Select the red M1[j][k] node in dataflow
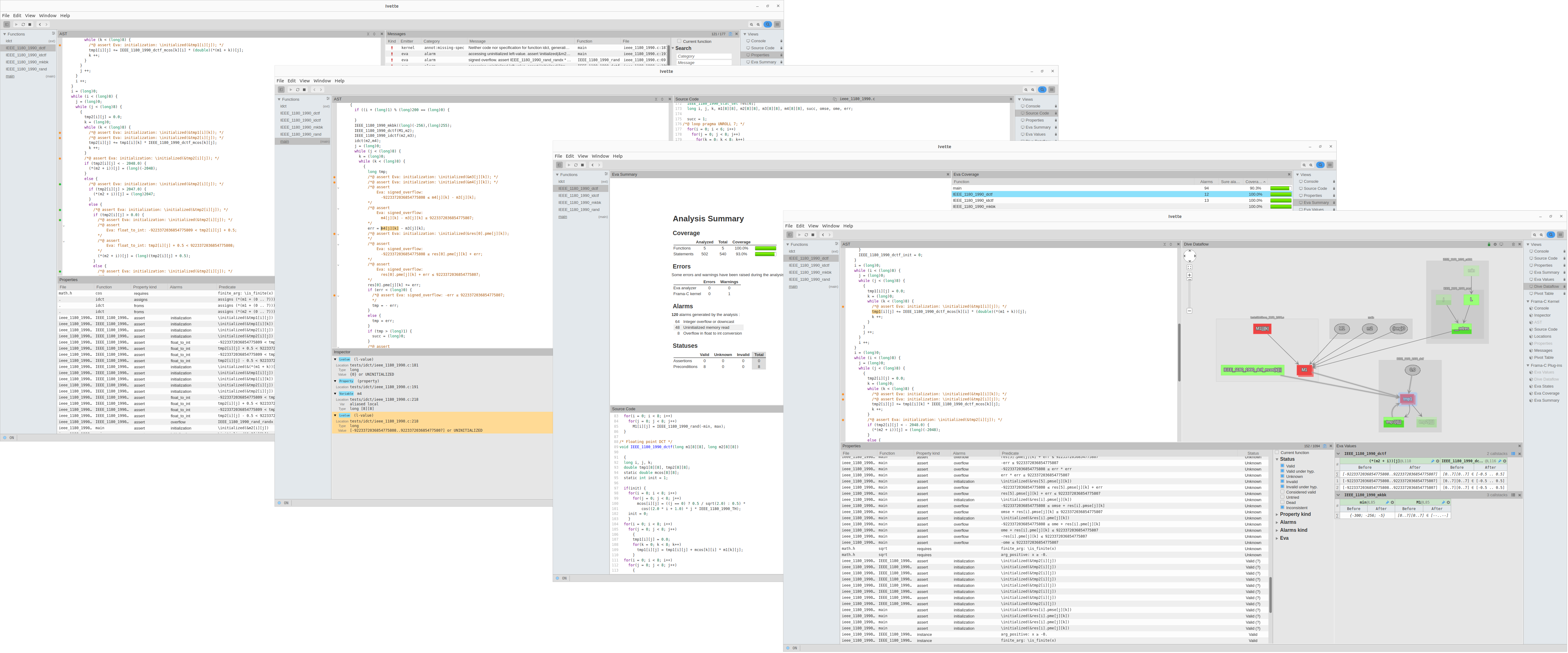This screenshot has width=1568, height=653. [x=1262, y=329]
